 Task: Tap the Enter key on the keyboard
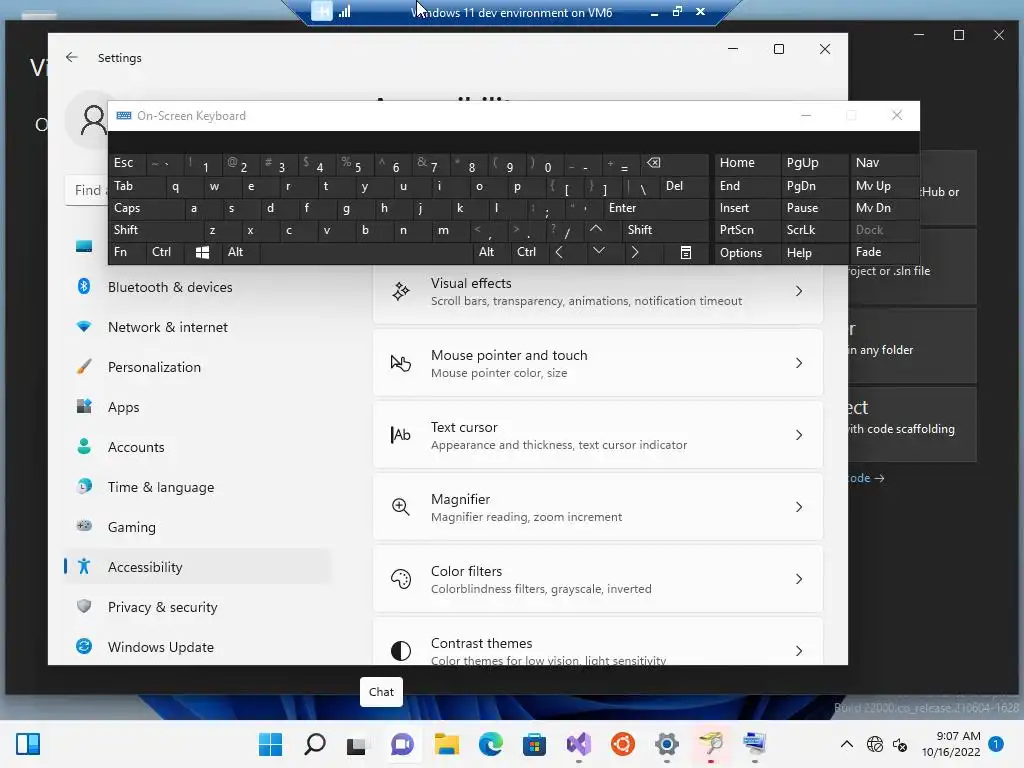(x=655, y=208)
